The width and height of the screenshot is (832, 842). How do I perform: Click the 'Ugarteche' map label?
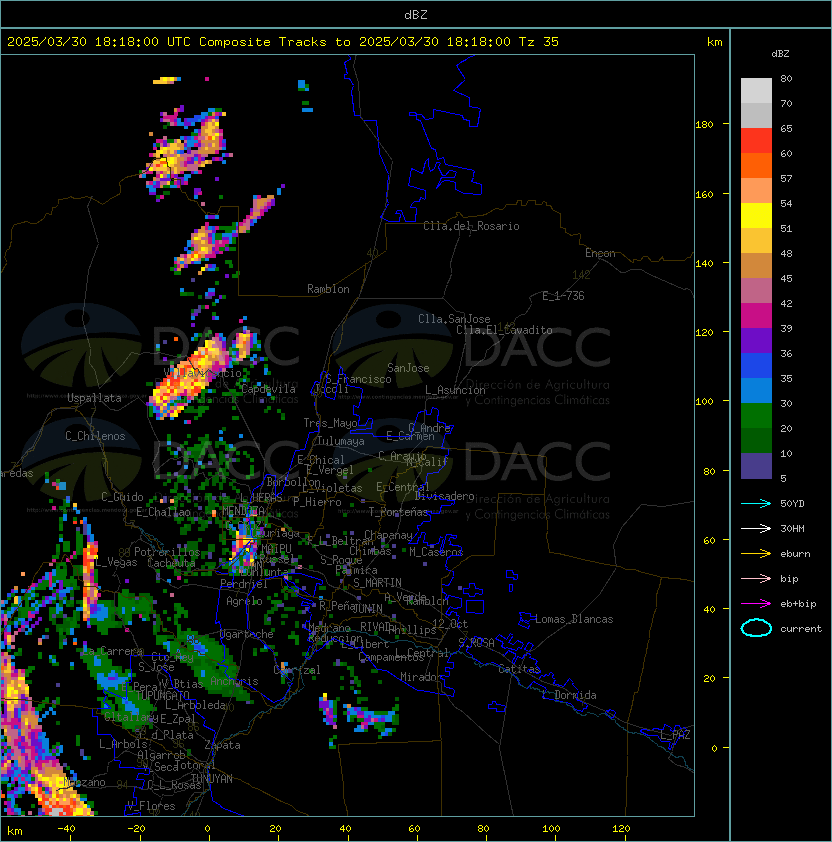click(x=247, y=634)
